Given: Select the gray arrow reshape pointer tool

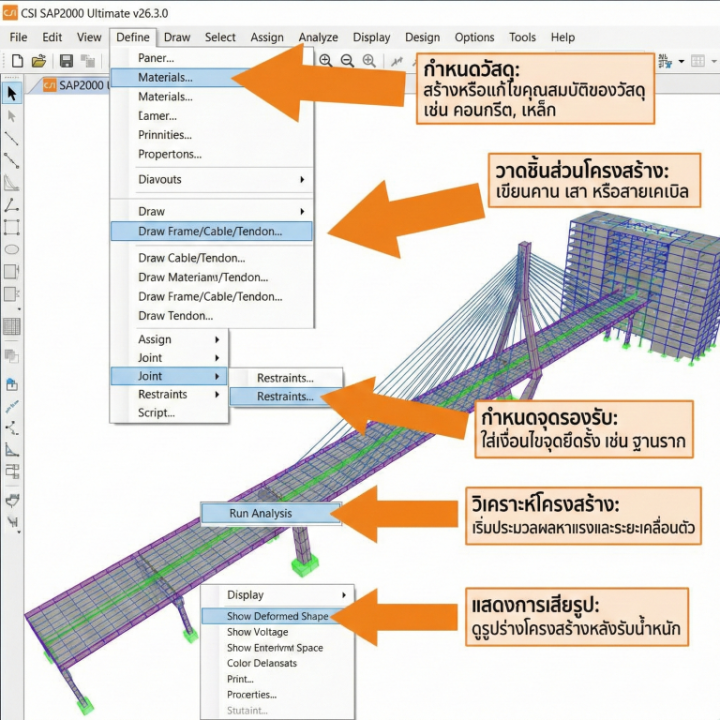Looking at the screenshot, I should [11, 116].
